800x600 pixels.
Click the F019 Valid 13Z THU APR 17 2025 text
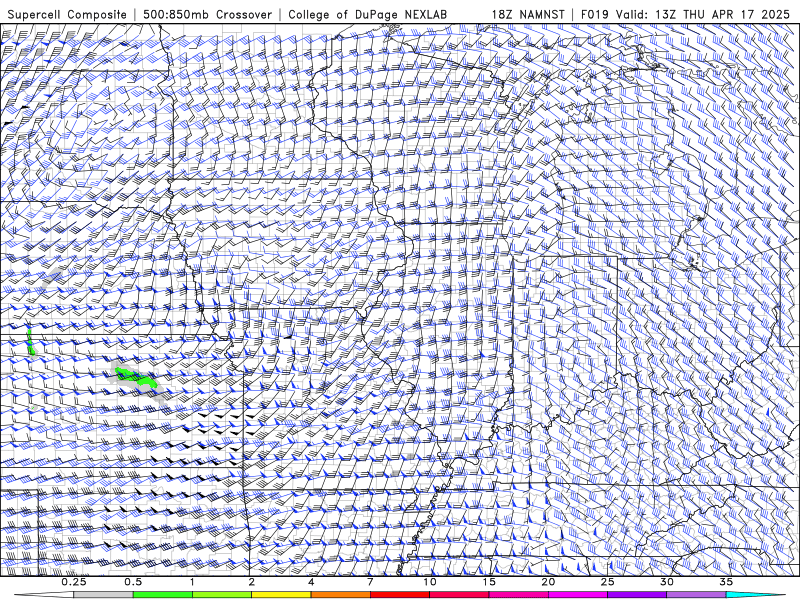(x=685, y=14)
